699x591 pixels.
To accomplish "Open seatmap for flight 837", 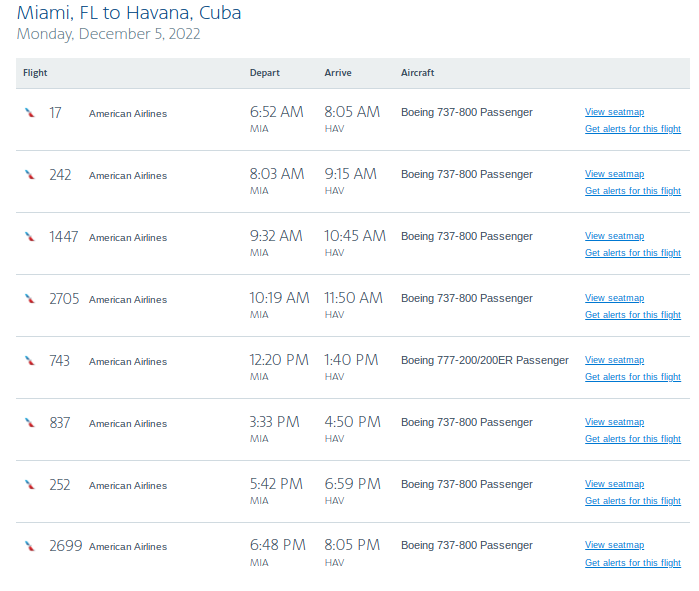I will (x=614, y=422).
